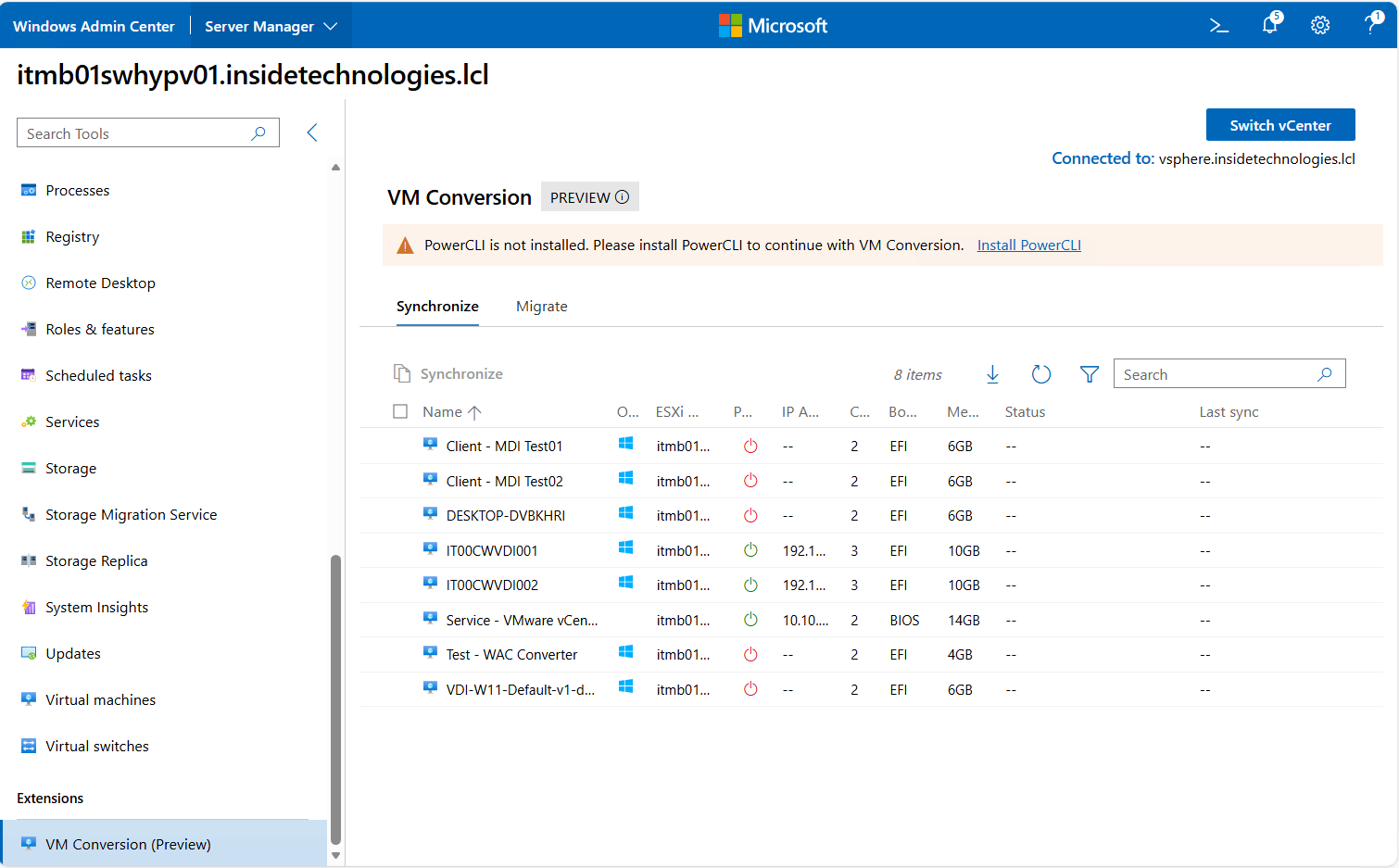
Task: Open the notifications bell
Action: 1269,25
